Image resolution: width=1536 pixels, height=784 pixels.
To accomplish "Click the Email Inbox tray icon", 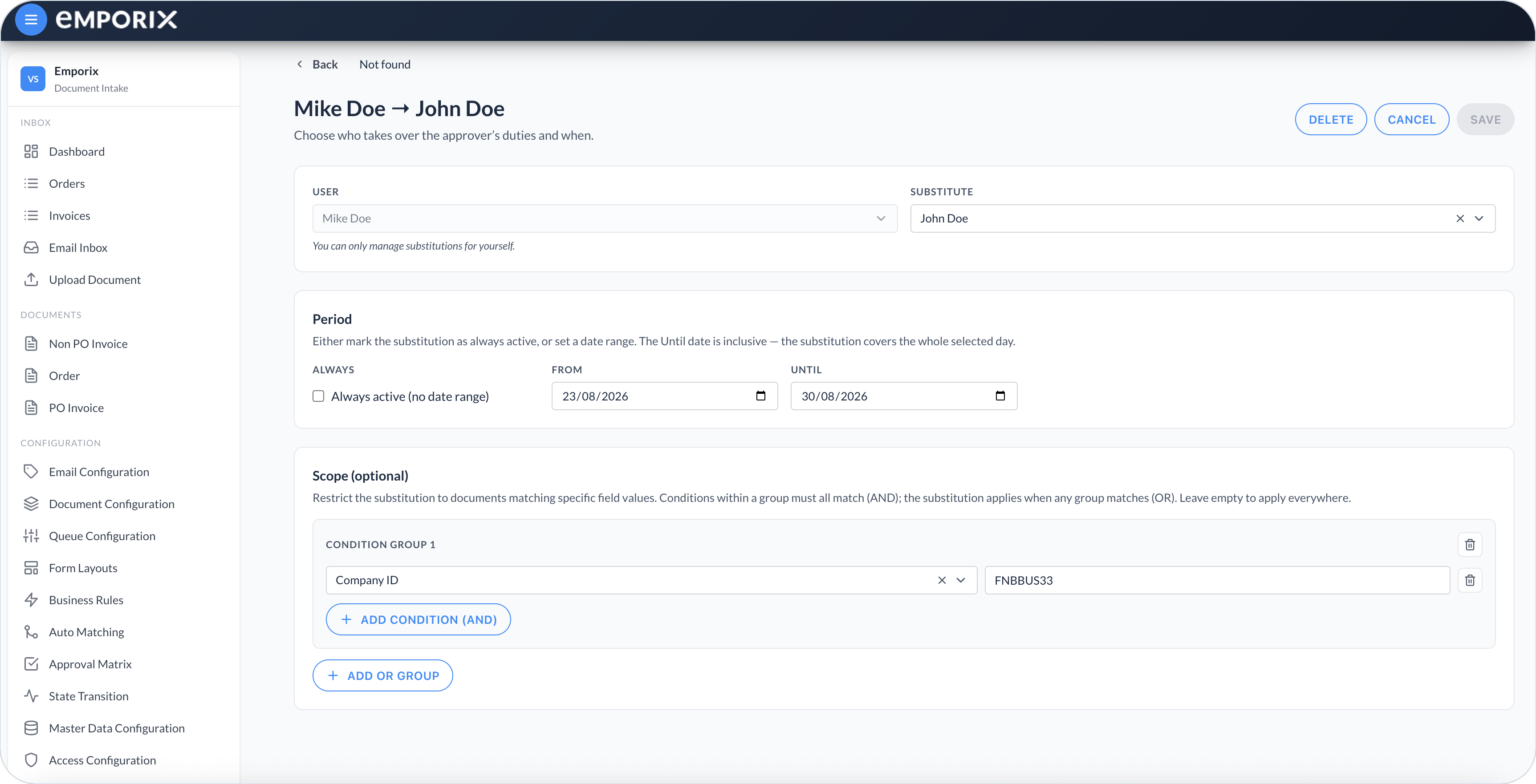I will pyautogui.click(x=31, y=247).
